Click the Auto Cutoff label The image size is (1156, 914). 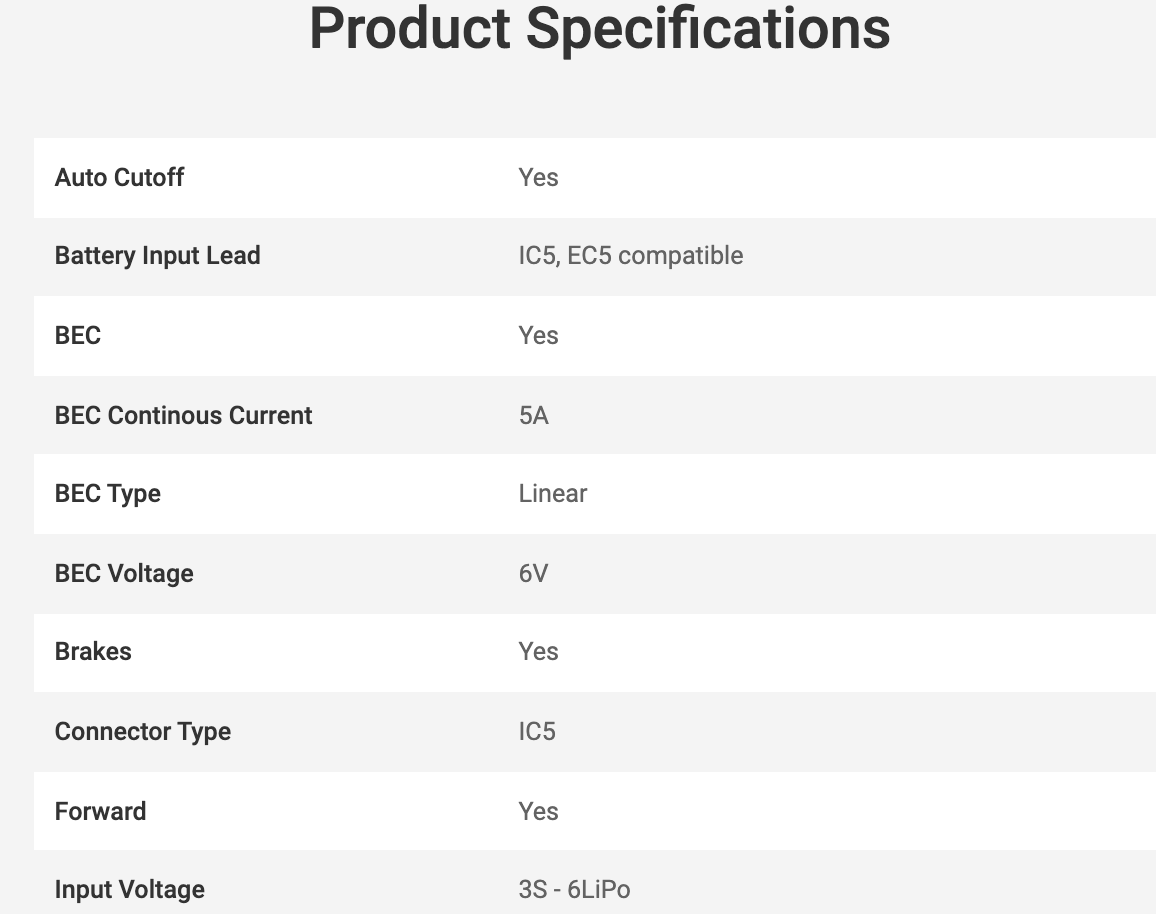(x=119, y=178)
